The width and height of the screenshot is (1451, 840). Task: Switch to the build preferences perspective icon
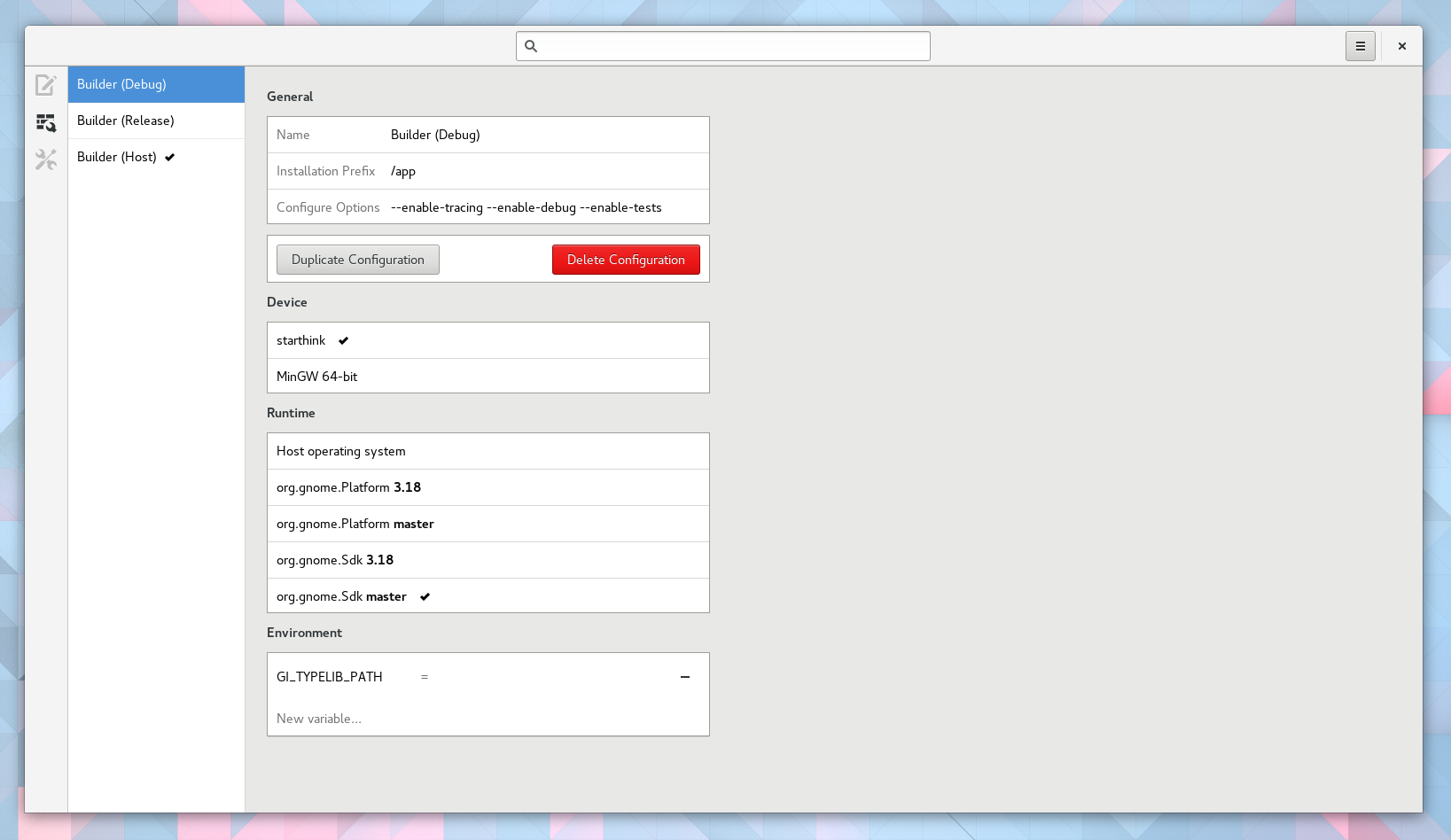click(46, 122)
